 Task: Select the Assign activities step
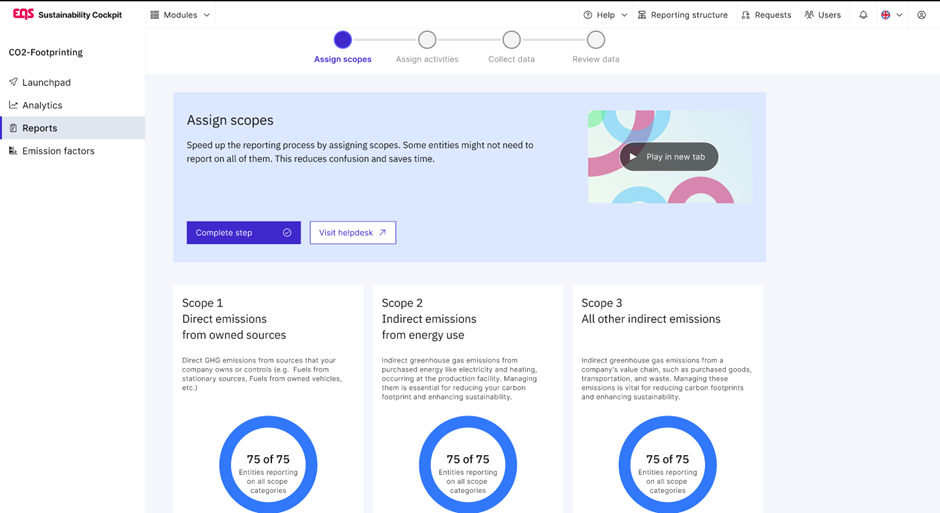[x=427, y=41]
